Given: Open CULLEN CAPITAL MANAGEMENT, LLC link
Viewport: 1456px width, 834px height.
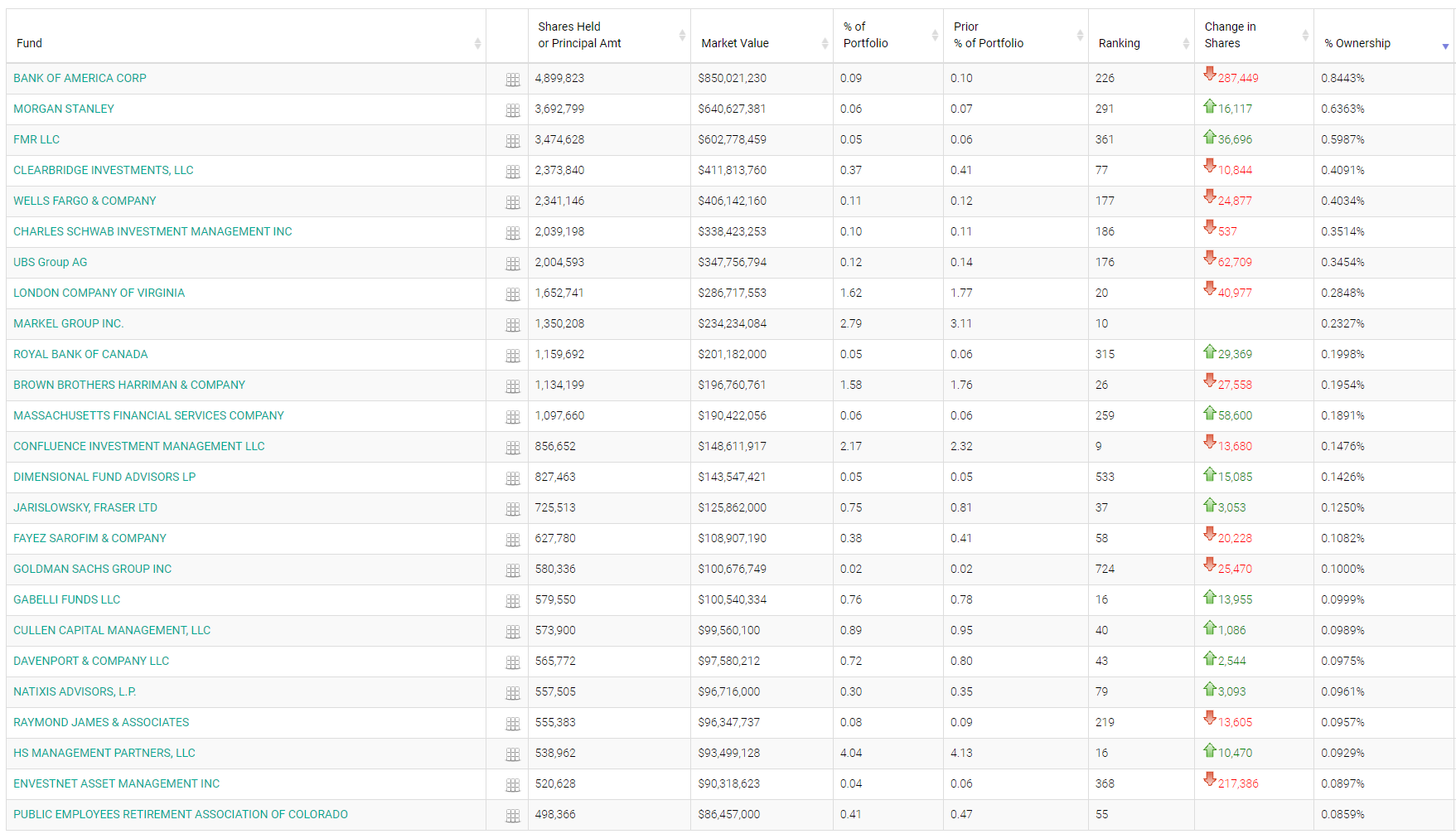Looking at the screenshot, I should click(x=112, y=630).
